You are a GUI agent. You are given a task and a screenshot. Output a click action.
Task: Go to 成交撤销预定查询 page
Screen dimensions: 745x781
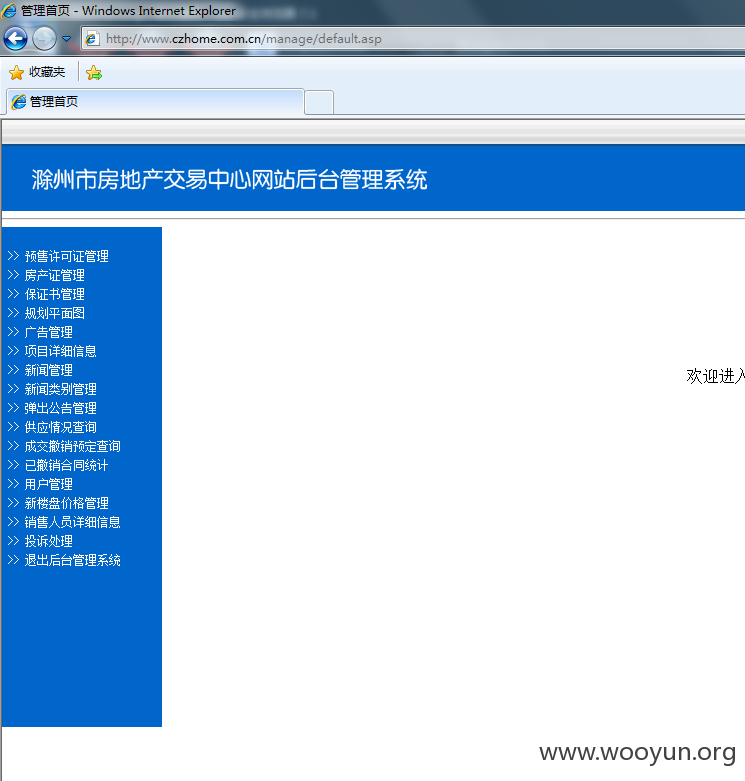(72, 446)
